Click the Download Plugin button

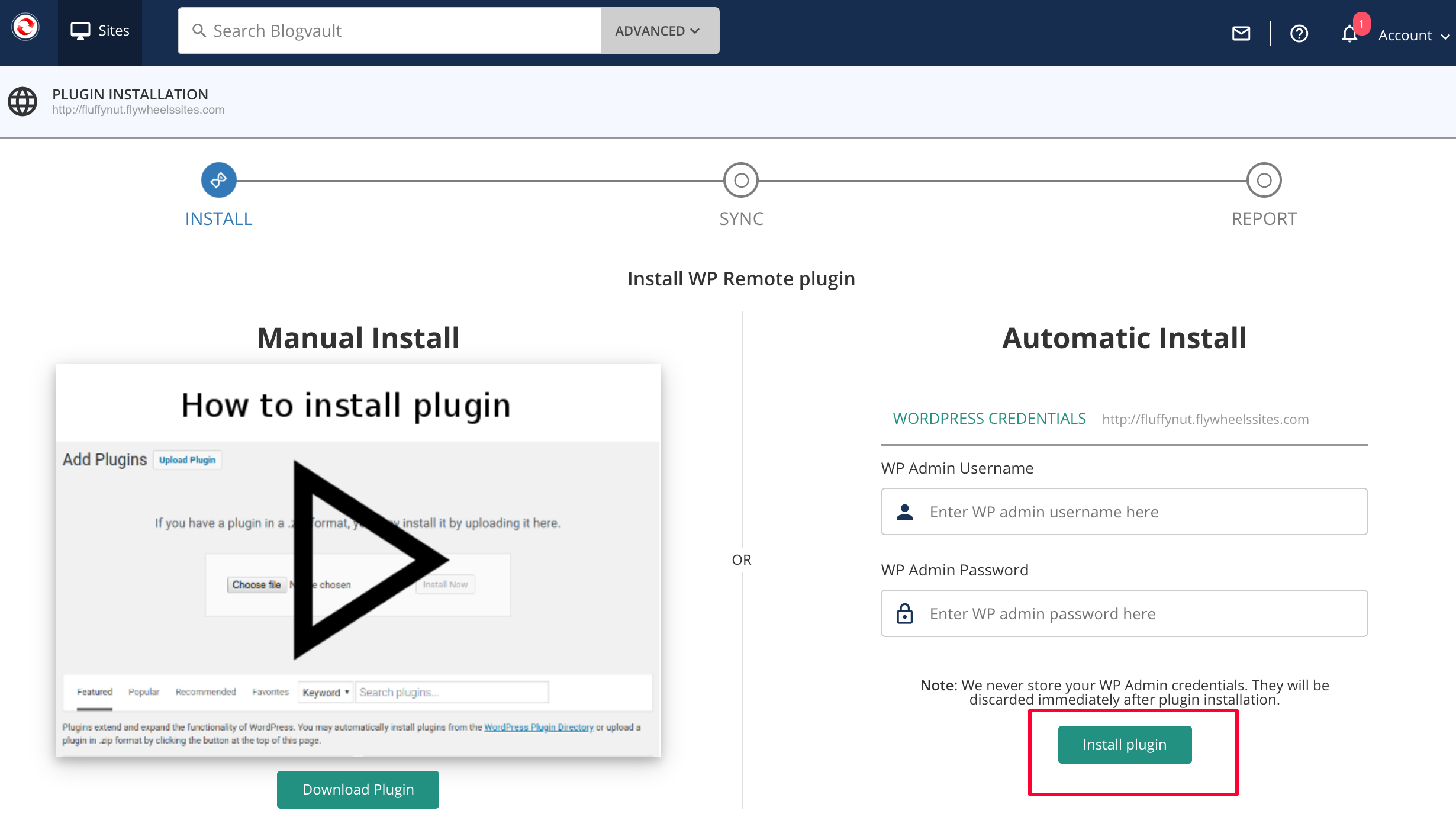357,789
